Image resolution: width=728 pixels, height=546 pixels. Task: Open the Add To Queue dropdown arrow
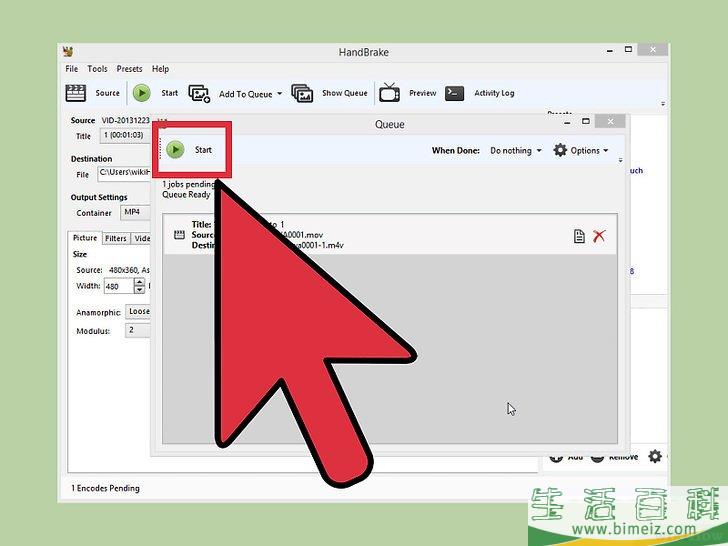coord(280,93)
